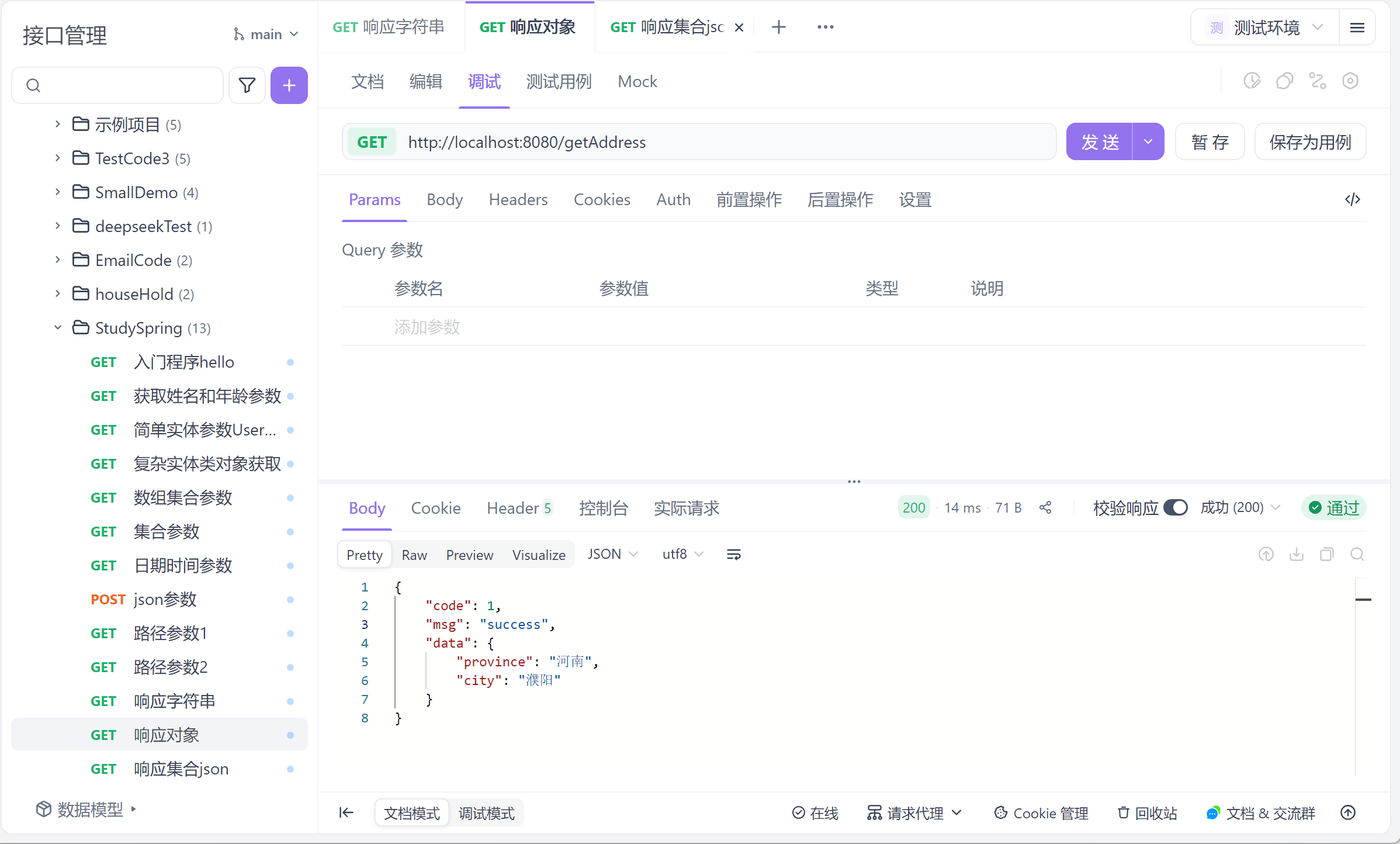The height and width of the screenshot is (844, 1400).
Task: Select the Raw response view
Action: pos(414,555)
